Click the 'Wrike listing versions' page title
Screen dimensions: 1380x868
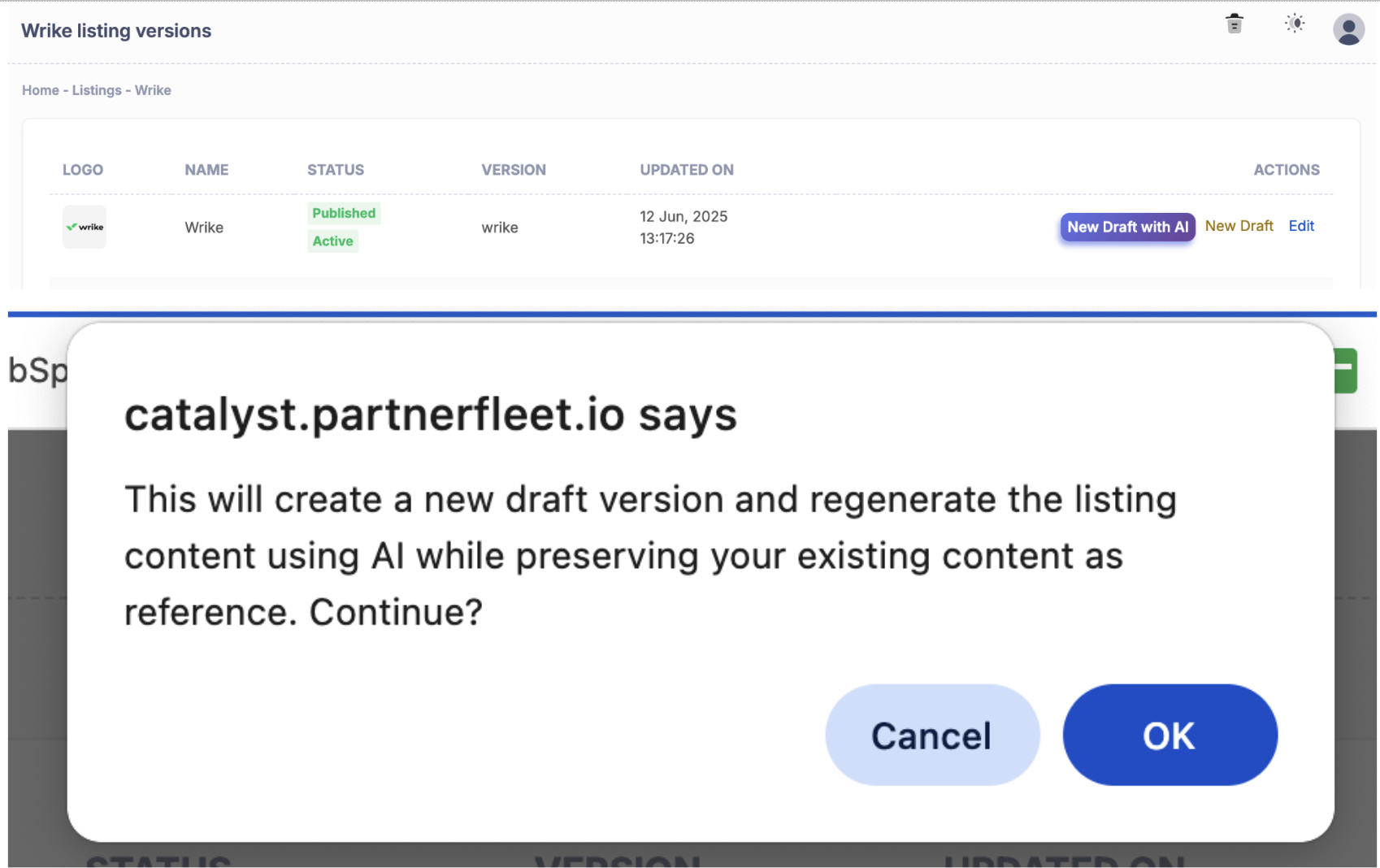click(x=116, y=31)
